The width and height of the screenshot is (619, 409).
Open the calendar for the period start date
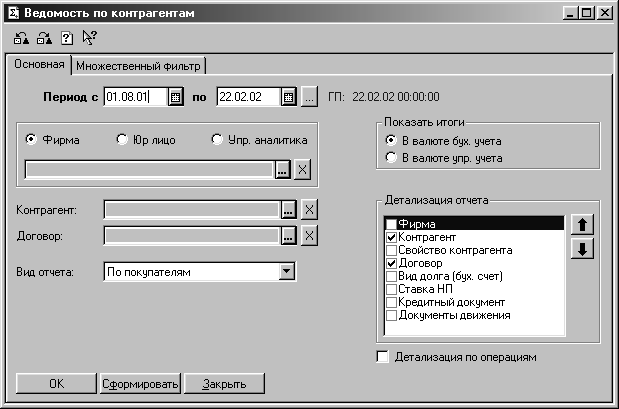[x=175, y=97]
